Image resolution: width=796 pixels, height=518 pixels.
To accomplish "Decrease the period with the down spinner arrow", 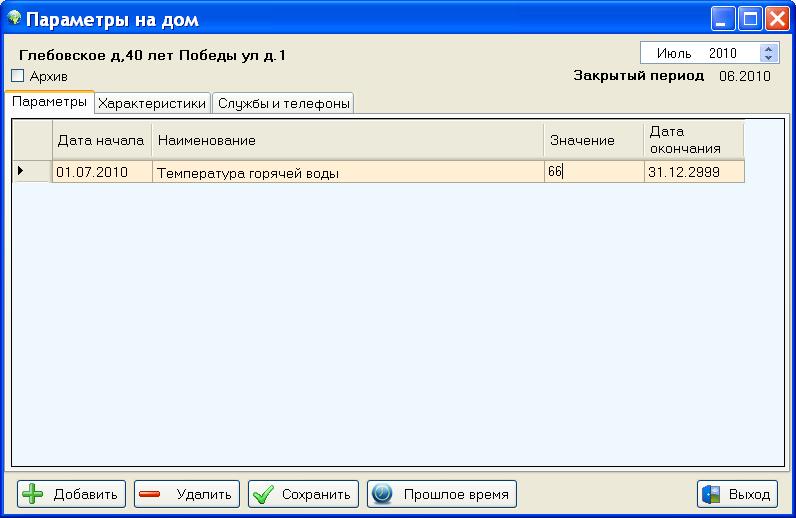I will click(769, 57).
